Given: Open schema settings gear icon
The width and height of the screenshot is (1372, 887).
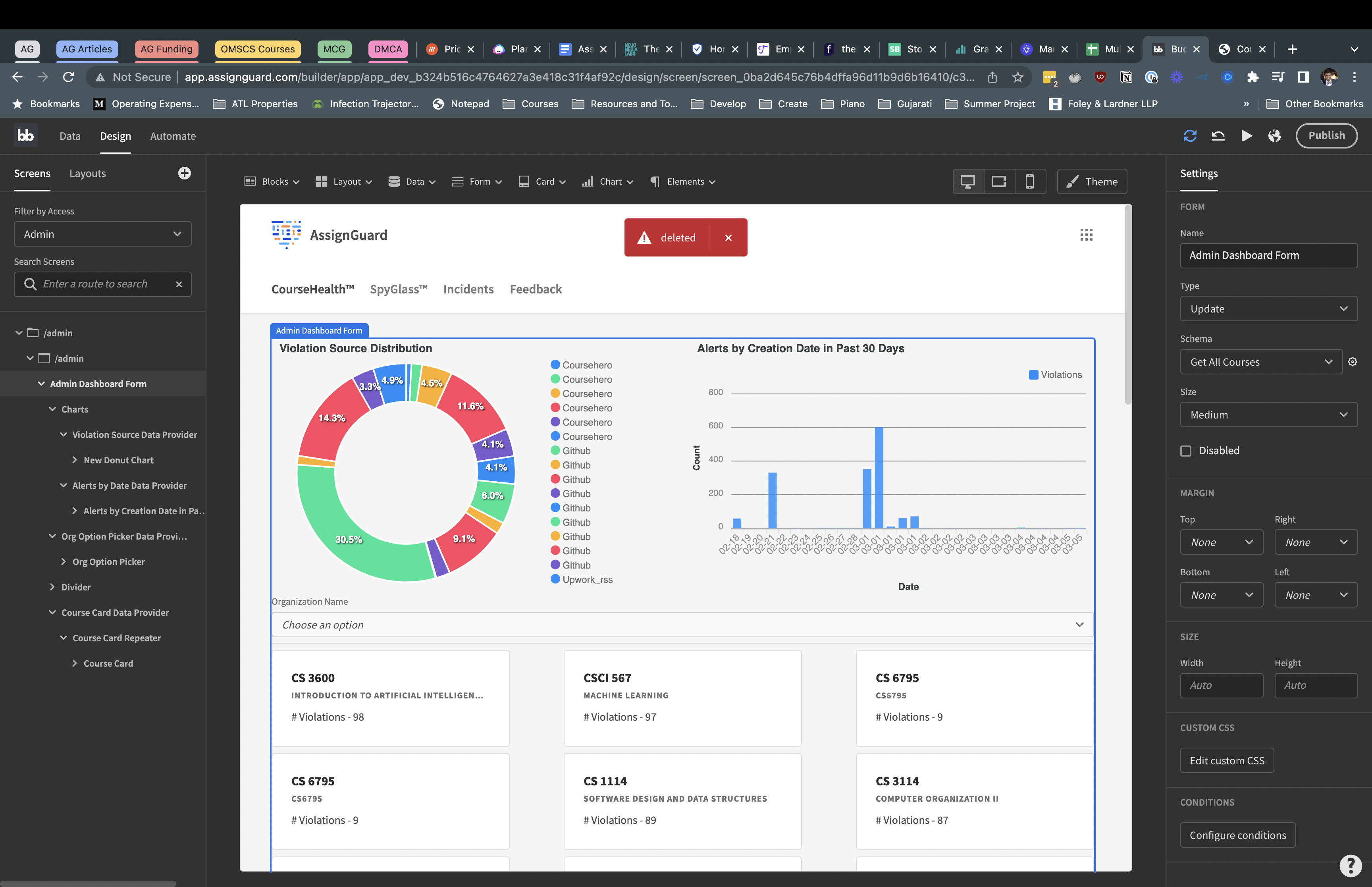Looking at the screenshot, I should [1353, 362].
